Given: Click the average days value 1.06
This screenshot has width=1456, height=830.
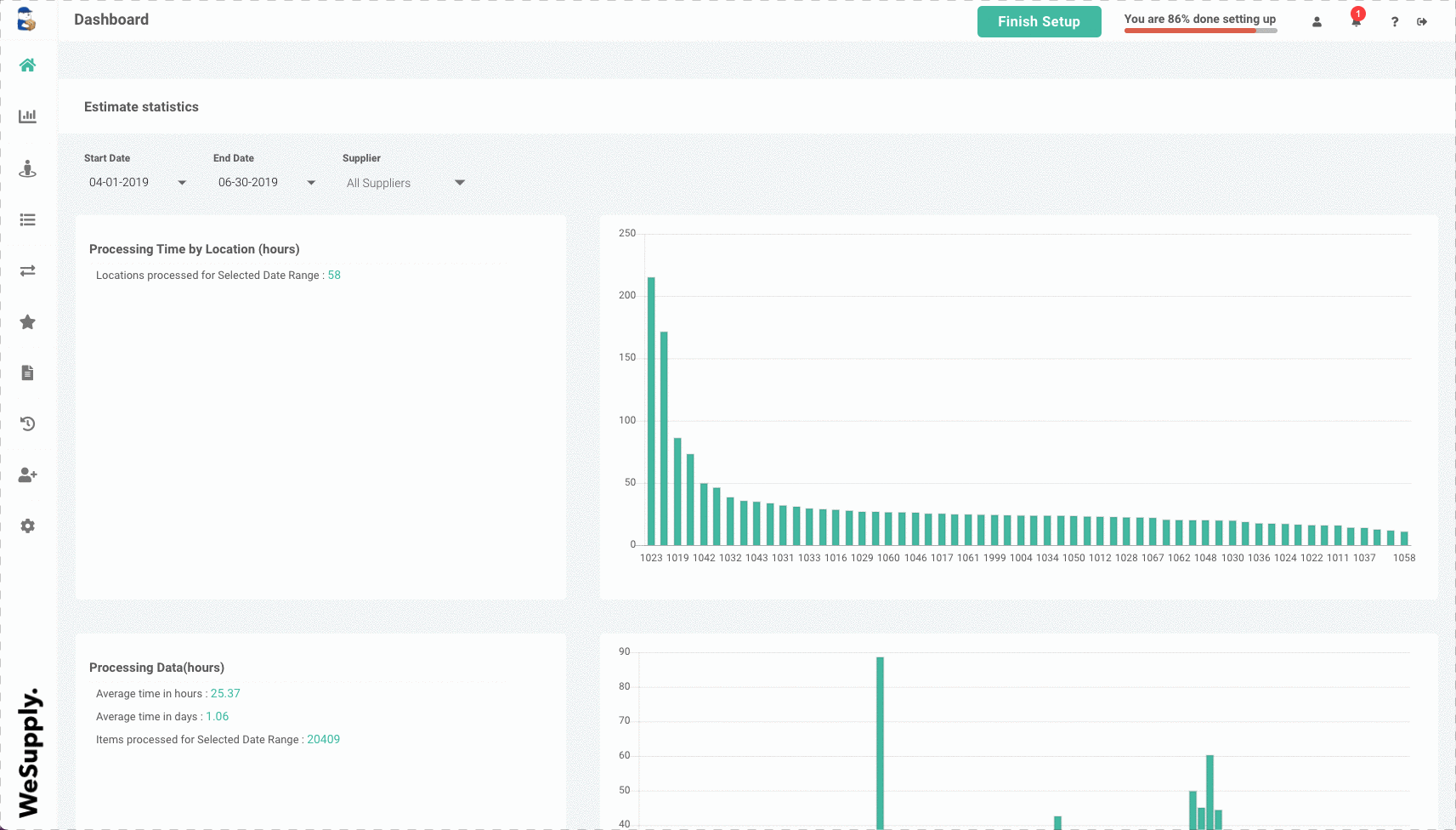Looking at the screenshot, I should click(217, 716).
